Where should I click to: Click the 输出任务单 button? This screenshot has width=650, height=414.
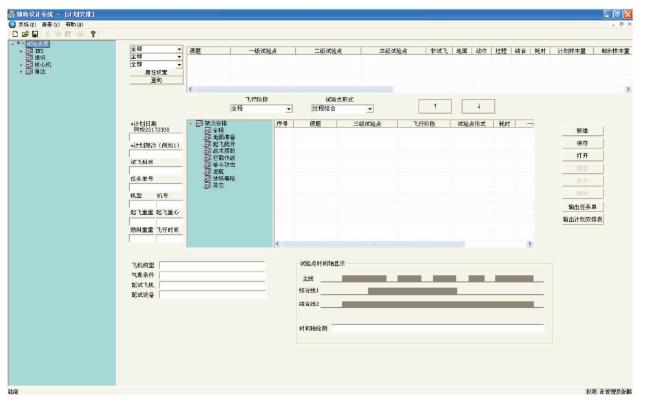tap(582, 206)
